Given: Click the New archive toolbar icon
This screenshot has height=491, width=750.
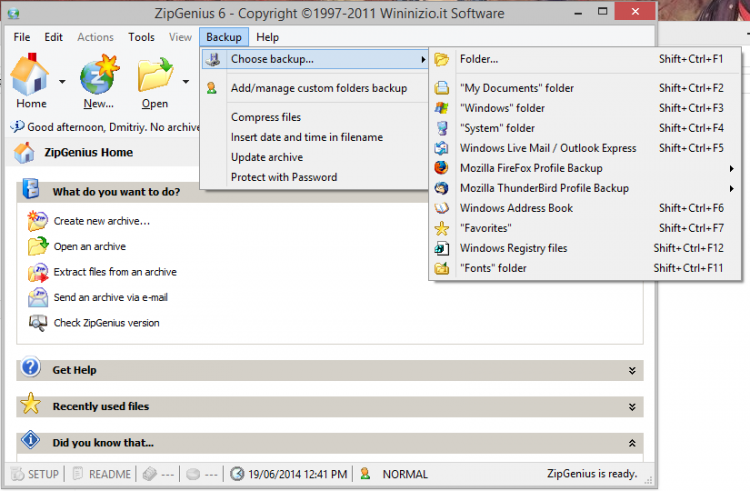Looking at the screenshot, I should pos(99,74).
